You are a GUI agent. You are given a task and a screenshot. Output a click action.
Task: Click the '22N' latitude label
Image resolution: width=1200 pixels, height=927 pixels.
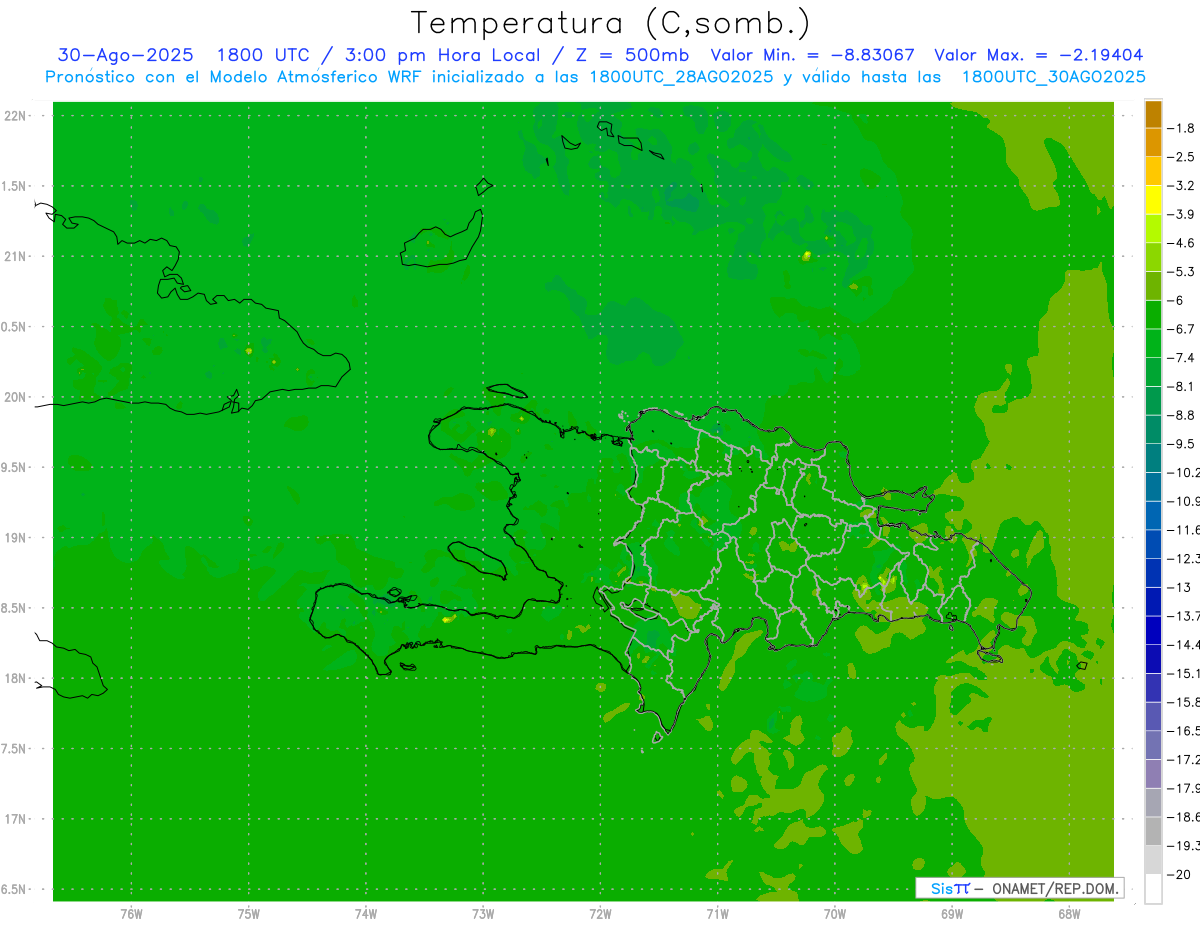[16, 116]
